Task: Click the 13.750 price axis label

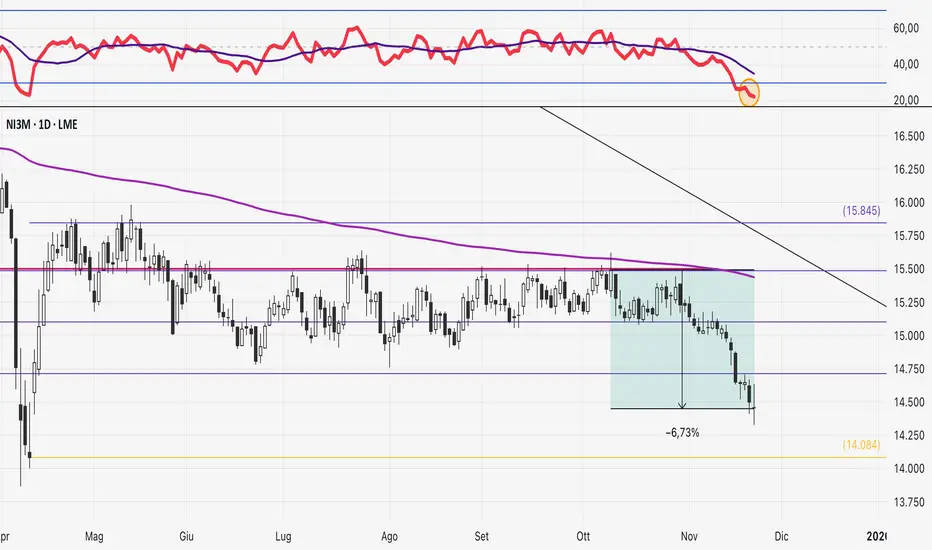Action: click(x=909, y=502)
